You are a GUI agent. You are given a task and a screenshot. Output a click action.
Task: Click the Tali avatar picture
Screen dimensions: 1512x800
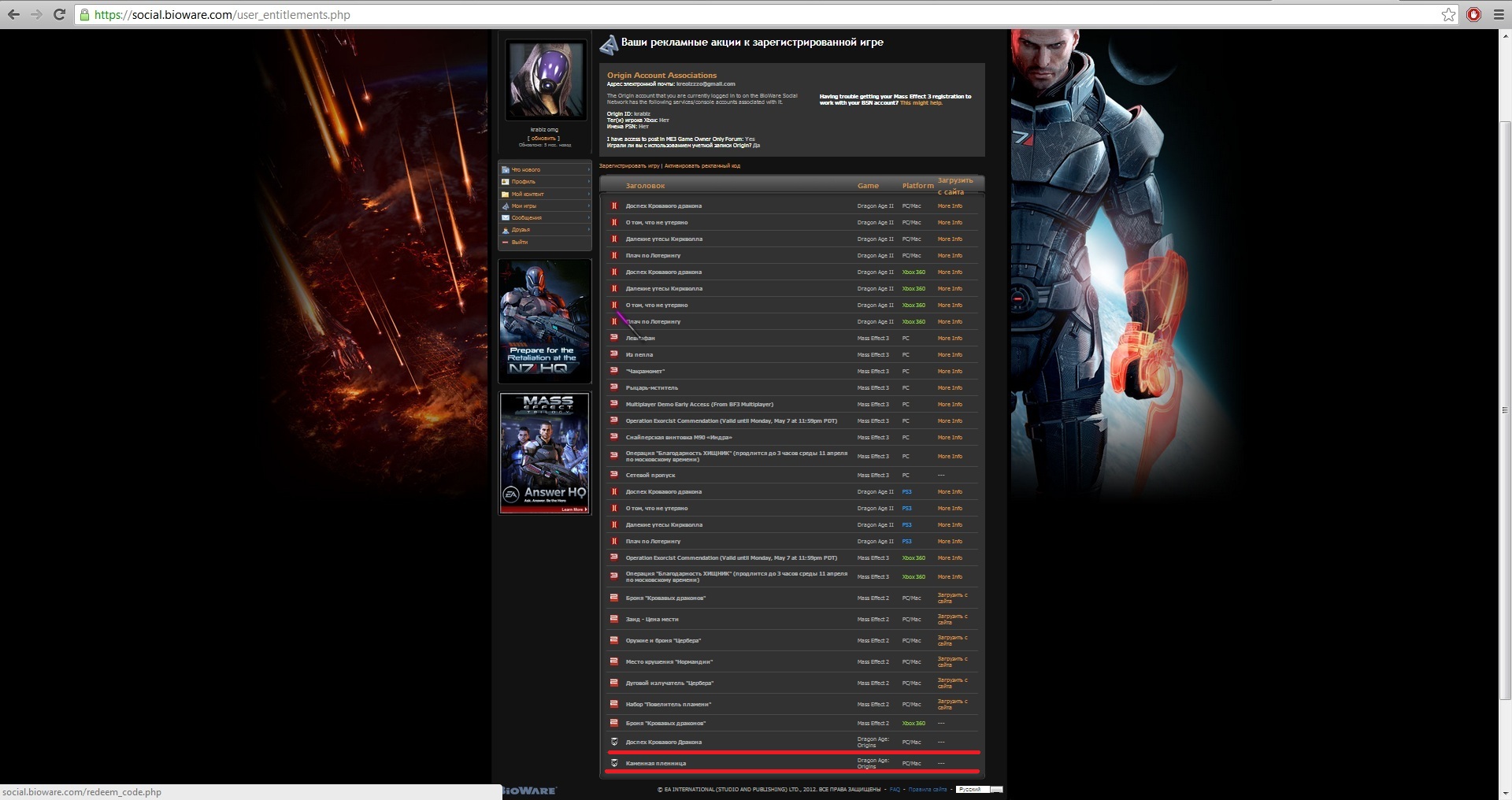click(x=545, y=80)
